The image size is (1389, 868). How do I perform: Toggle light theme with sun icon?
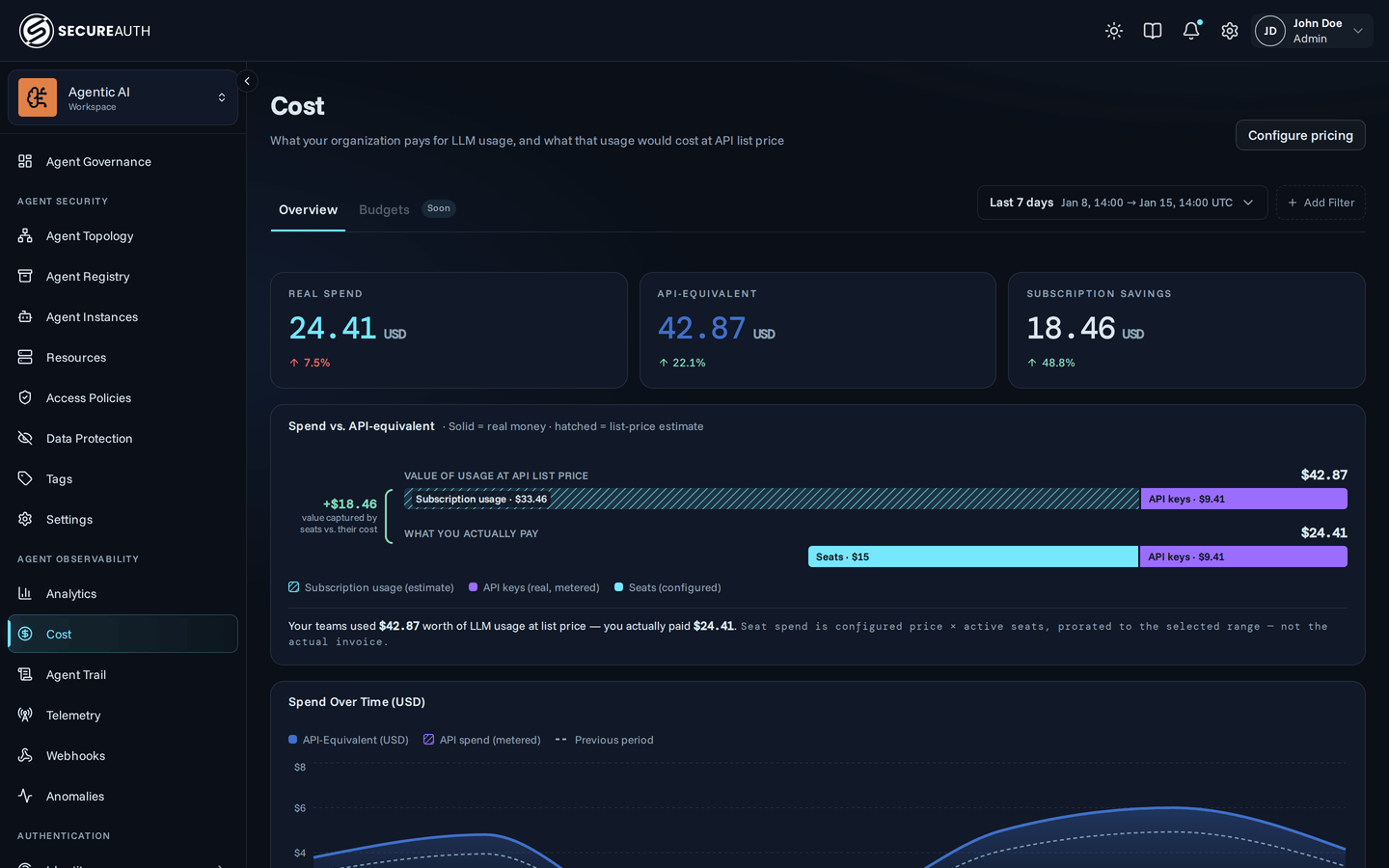click(x=1114, y=31)
